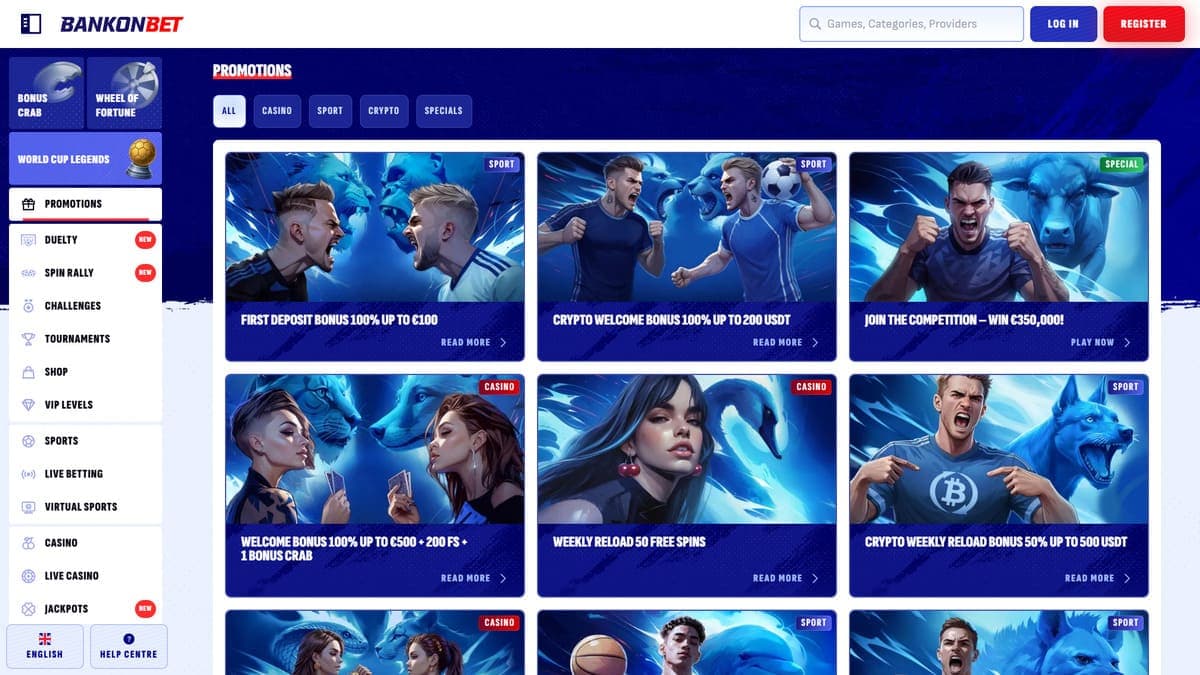Click the Sports ball icon
This screenshot has width=1200, height=675.
pos(28,441)
